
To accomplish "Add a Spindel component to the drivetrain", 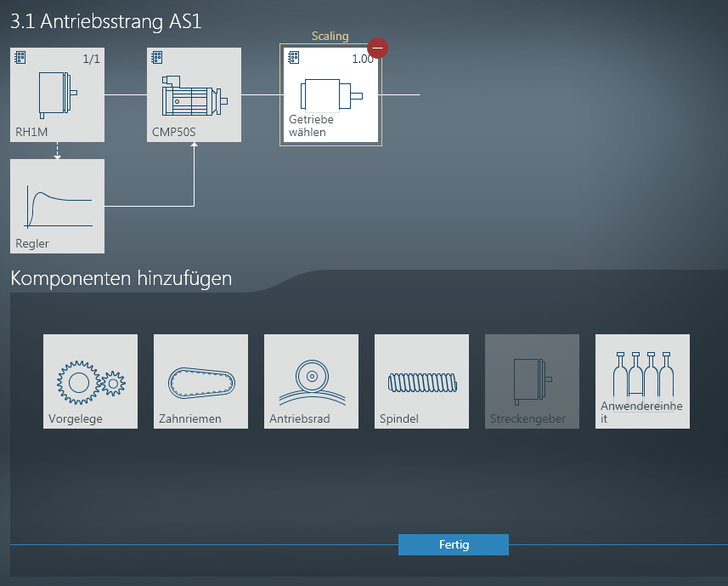I will (421, 381).
